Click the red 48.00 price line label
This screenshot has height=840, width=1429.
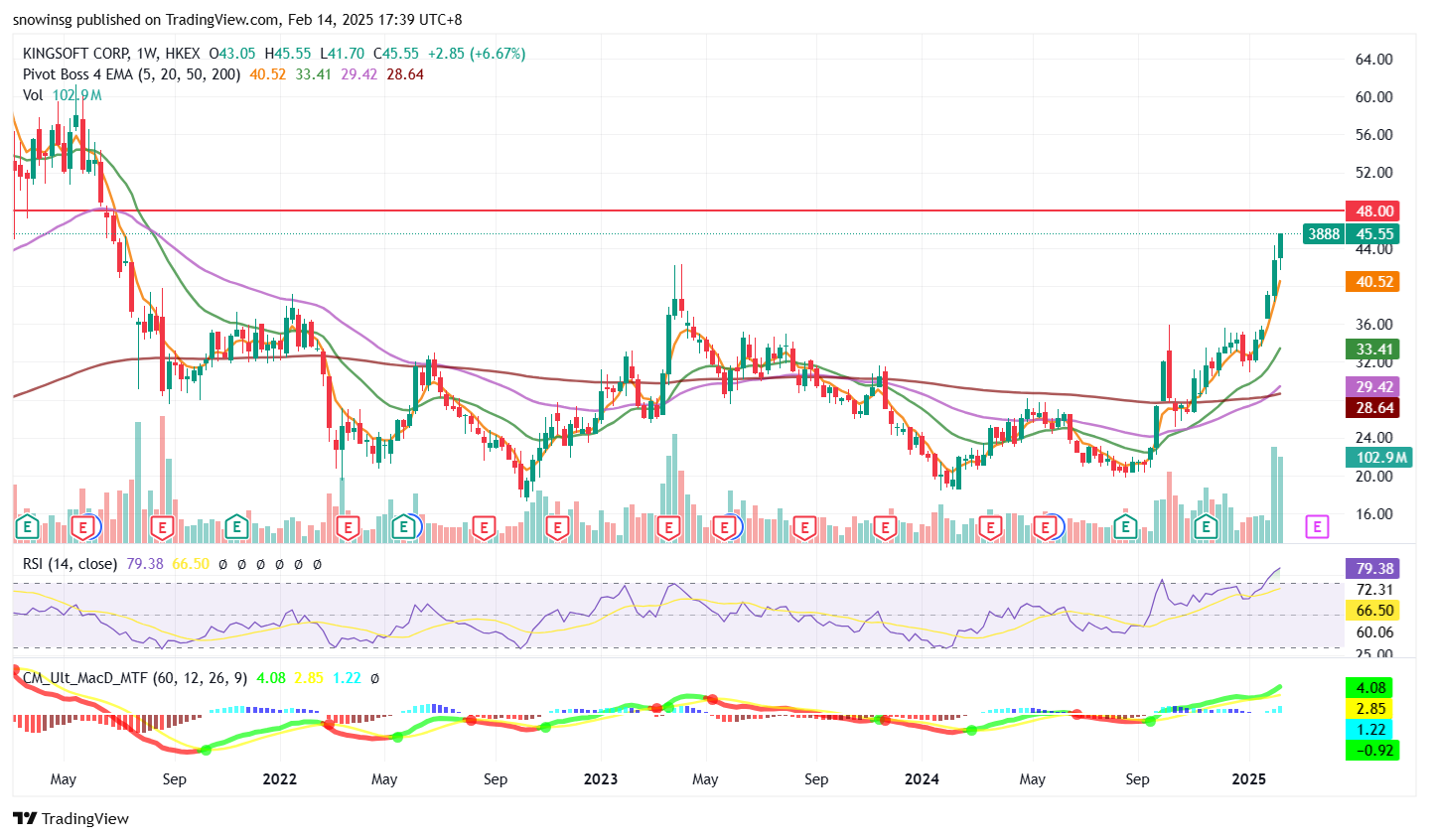[x=1371, y=210]
